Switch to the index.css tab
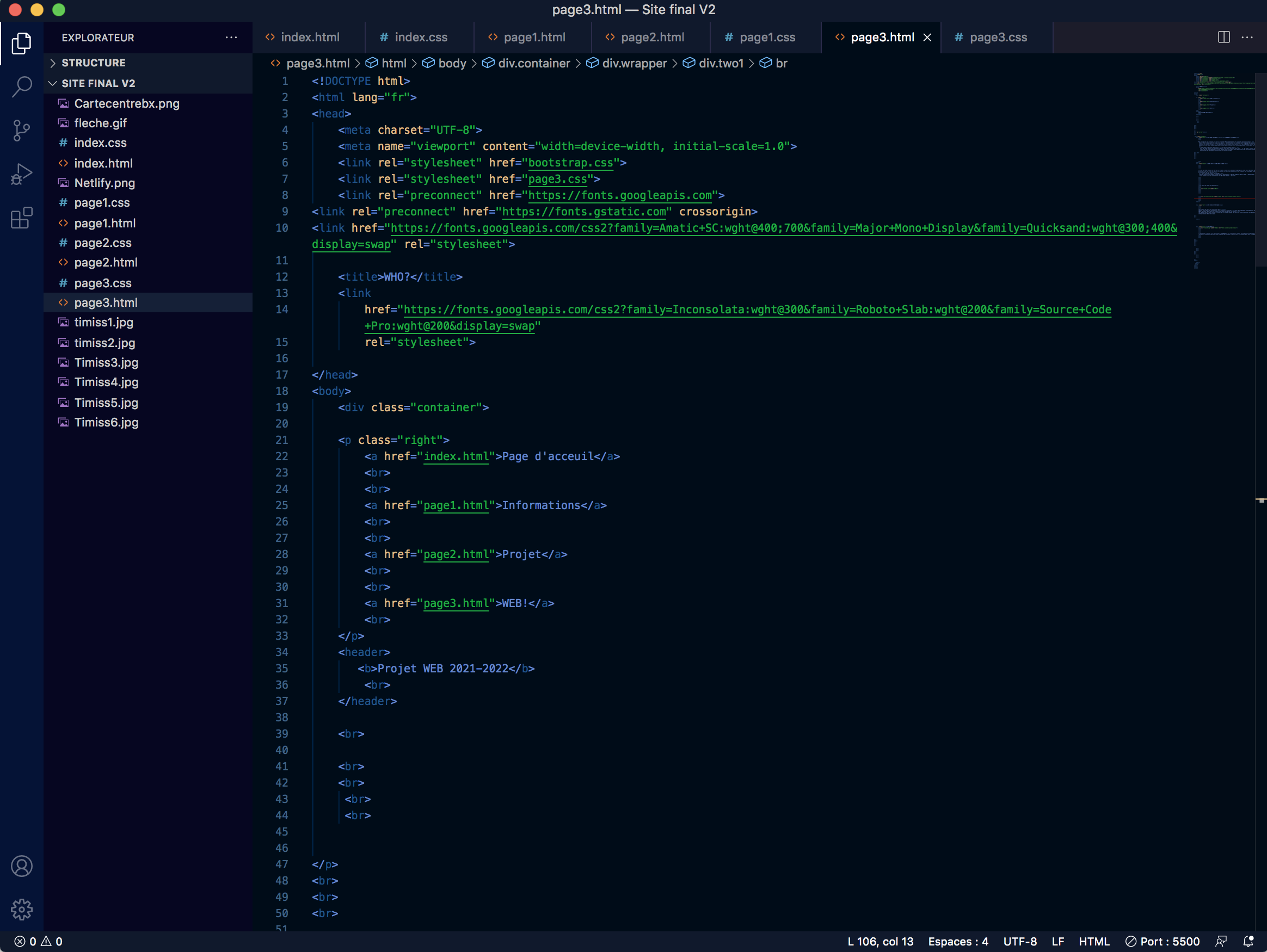The image size is (1267, 952). [x=419, y=37]
